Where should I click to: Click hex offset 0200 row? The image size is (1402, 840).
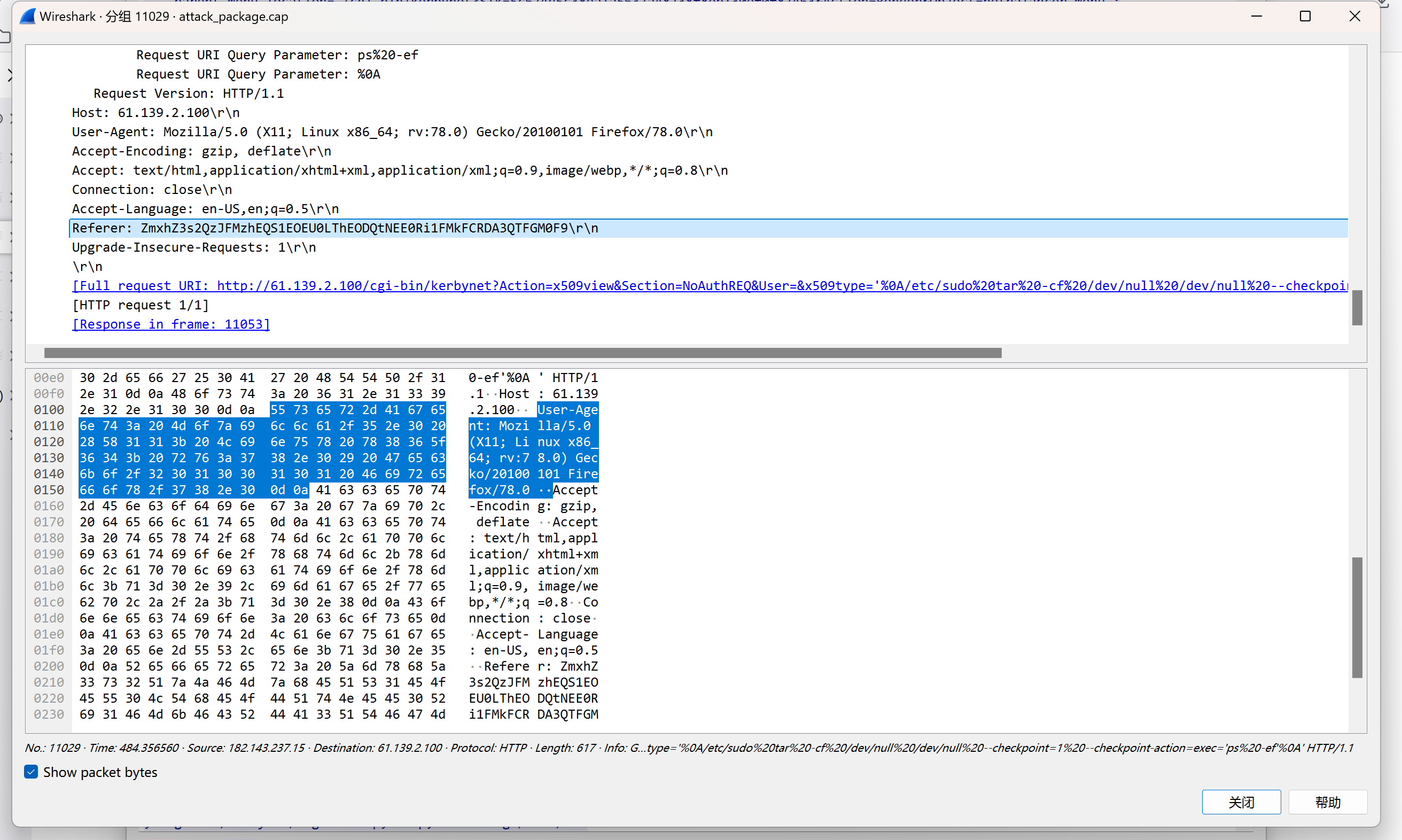coord(49,666)
